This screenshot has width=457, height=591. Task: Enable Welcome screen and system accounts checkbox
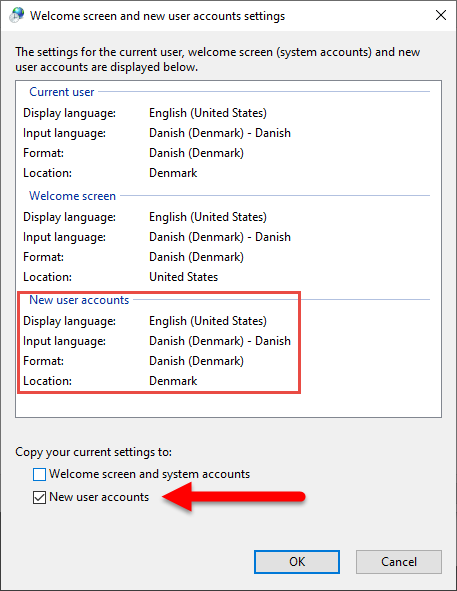click(39, 474)
